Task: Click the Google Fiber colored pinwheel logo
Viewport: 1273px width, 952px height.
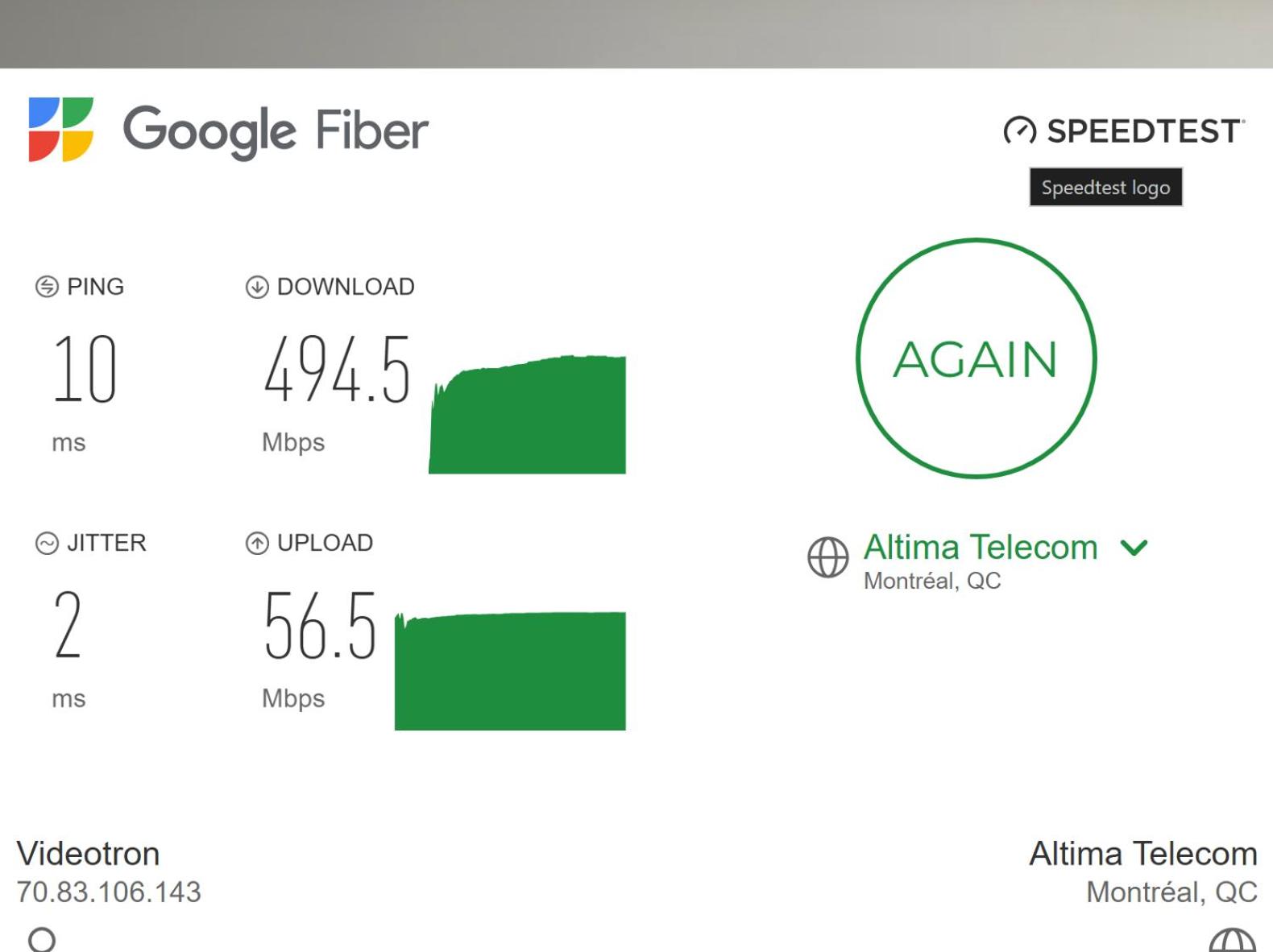Action: click(61, 130)
